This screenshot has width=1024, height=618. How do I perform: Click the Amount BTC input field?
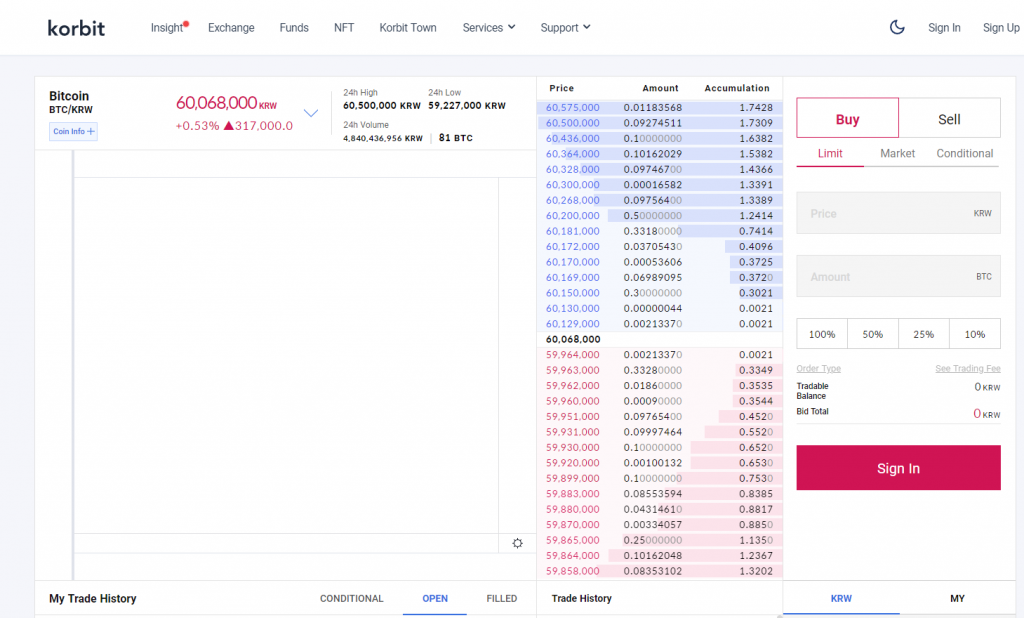pyautogui.click(x=898, y=276)
